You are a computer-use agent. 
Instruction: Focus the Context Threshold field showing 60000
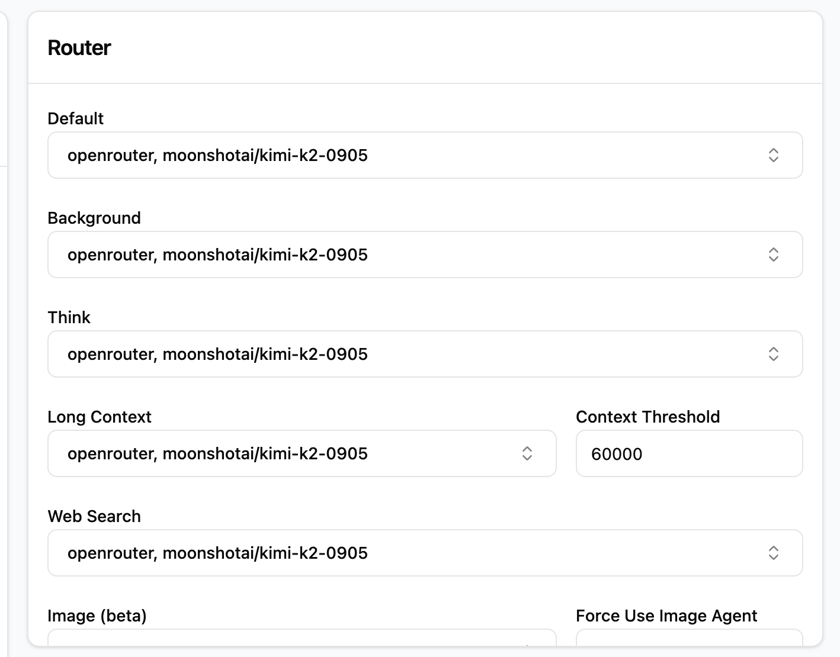coord(689,453)
